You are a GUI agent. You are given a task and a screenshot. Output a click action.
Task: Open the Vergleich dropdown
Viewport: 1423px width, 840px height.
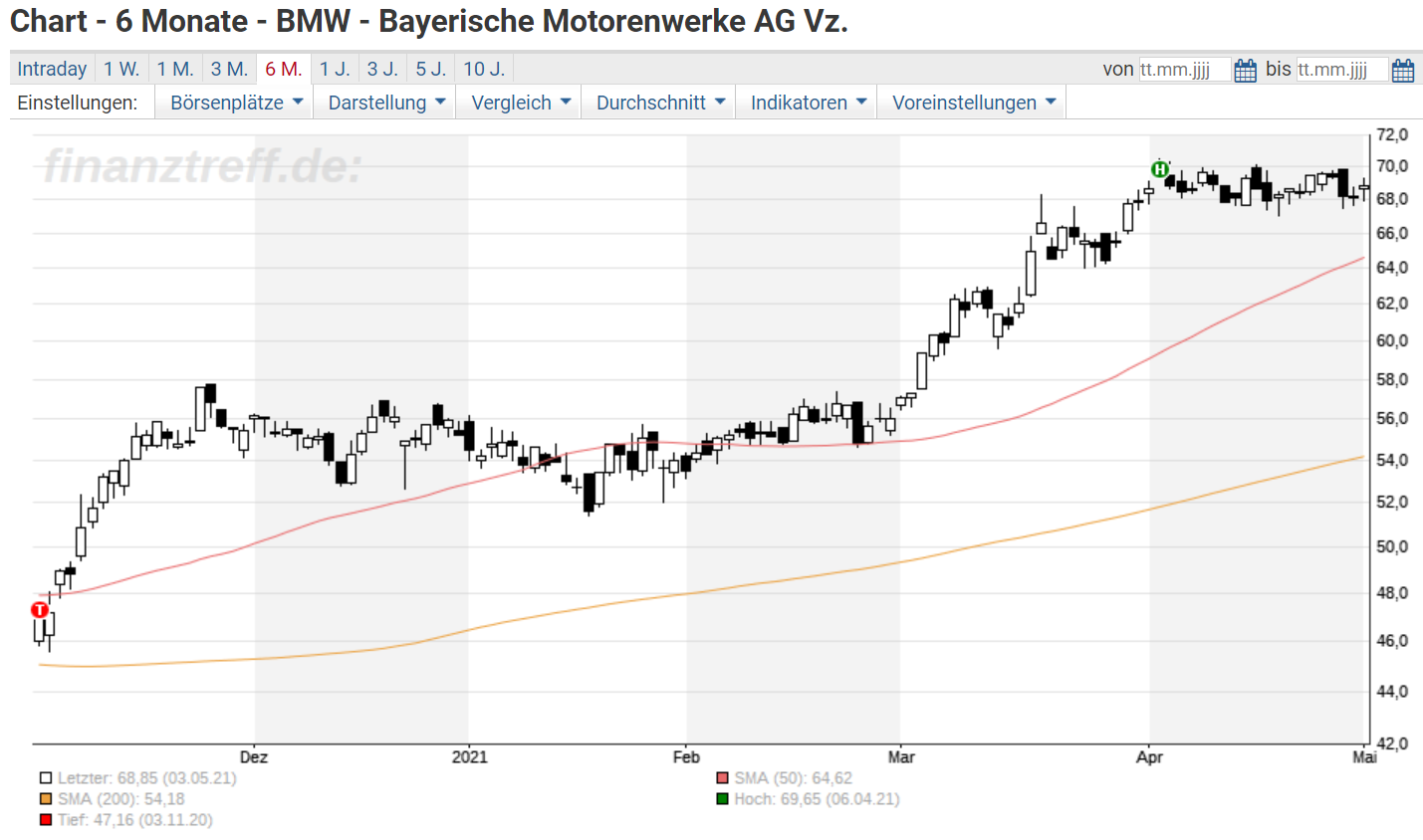pyautogui.click(x=520, y=103)
